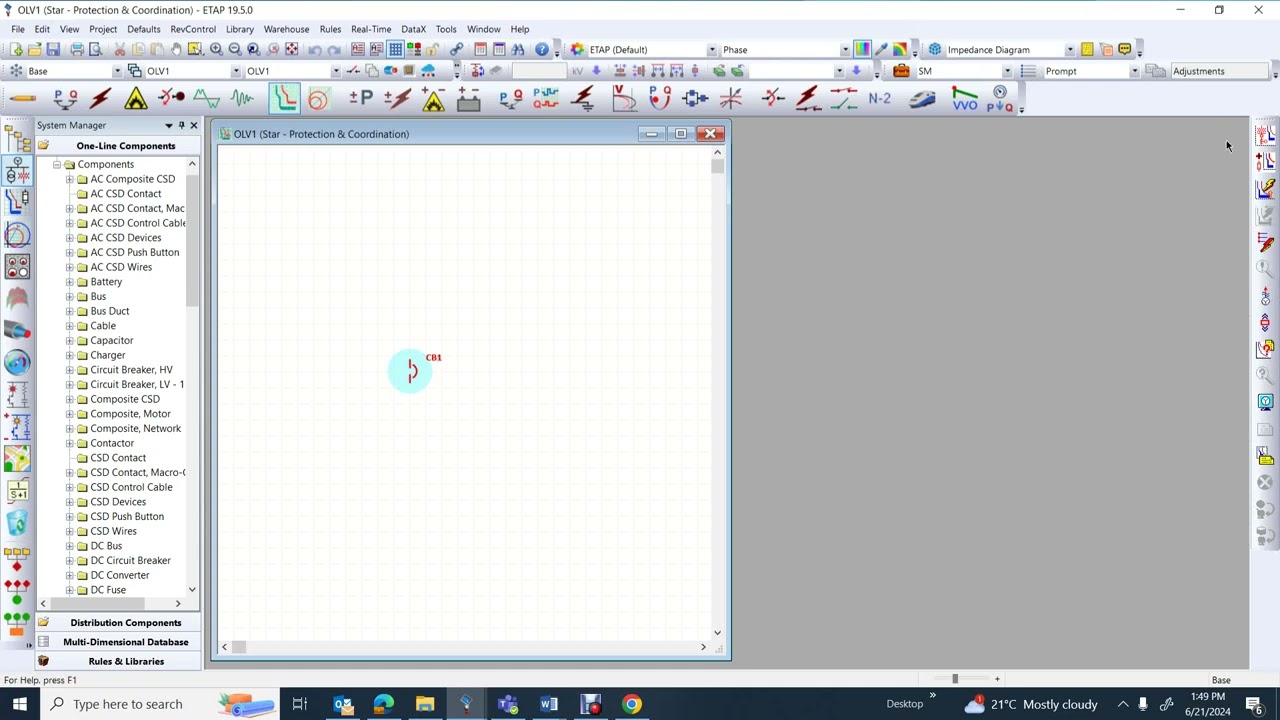Launch the VVO mode
This screenshot has height=720, width=1280.
coord(965,98)
